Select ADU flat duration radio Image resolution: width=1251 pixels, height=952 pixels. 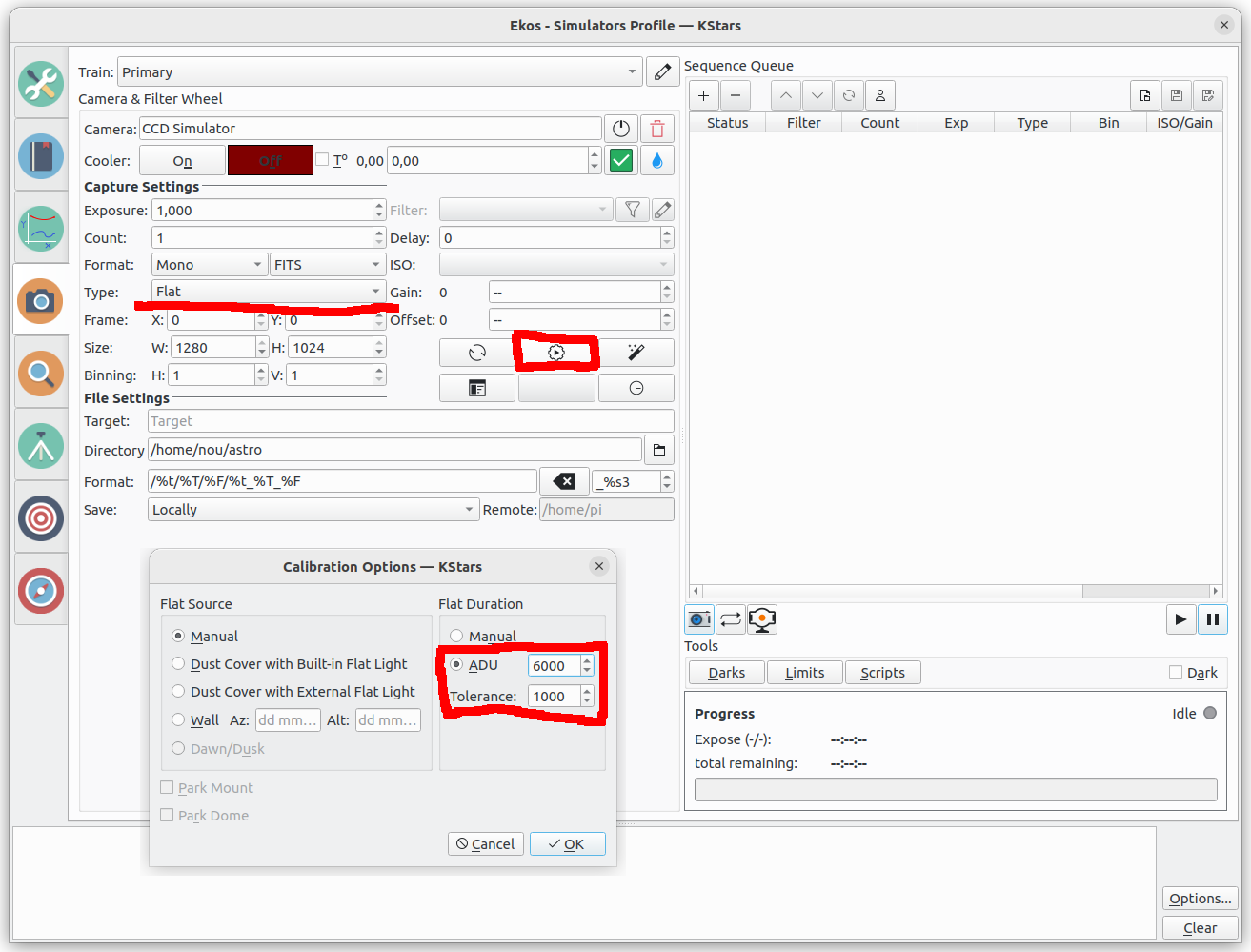[456, 664]
